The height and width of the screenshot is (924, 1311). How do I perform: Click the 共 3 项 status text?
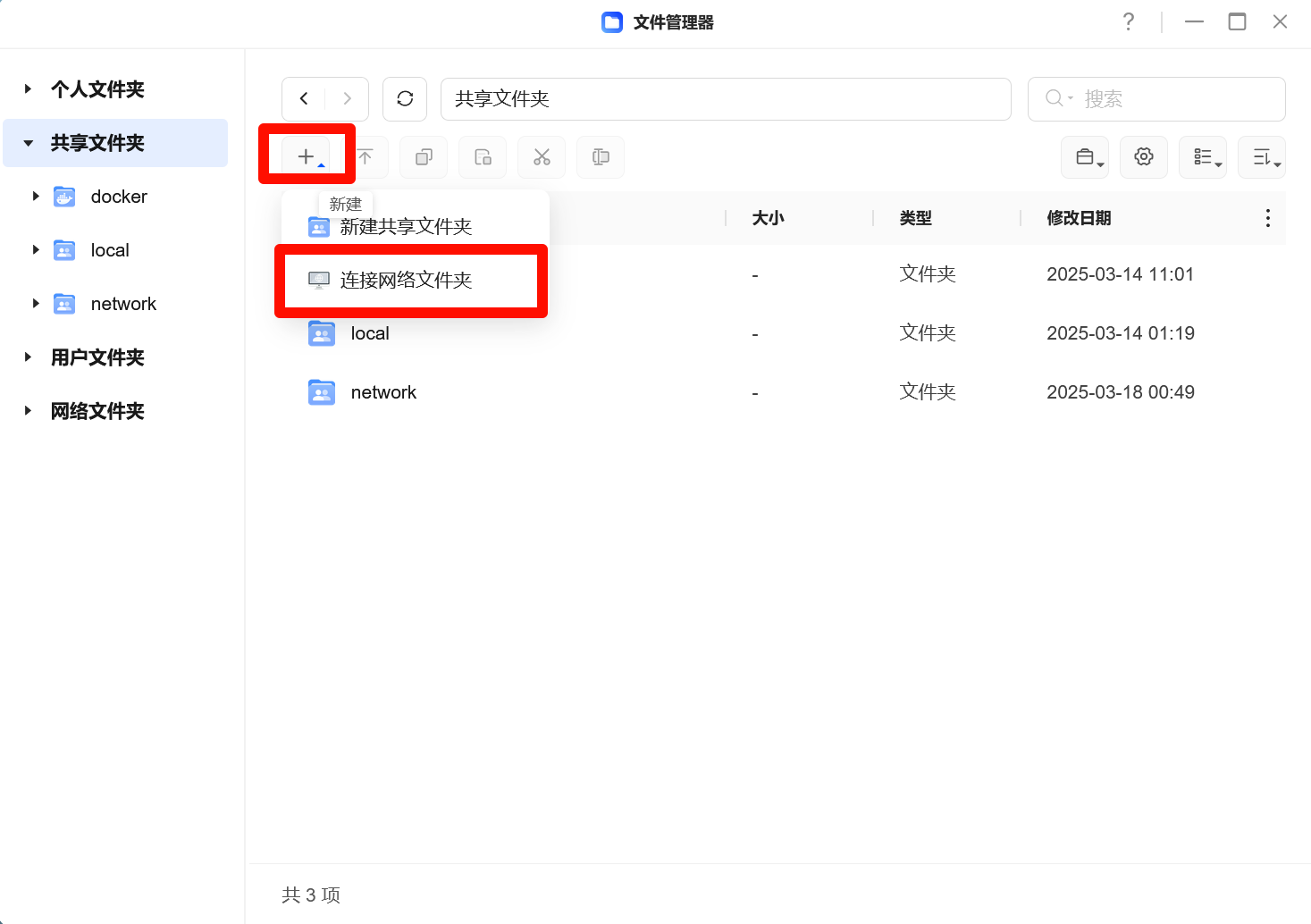click(311, 895)
